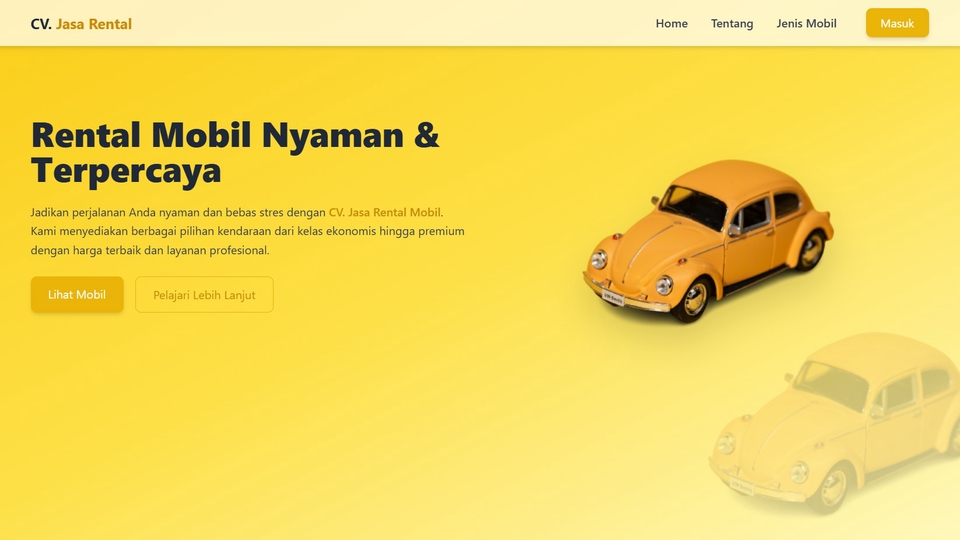Image resolution: width=960 pixels, height=540 pixels.
Task: Click the faded car's front wheel
Action: tap(833, 488)
